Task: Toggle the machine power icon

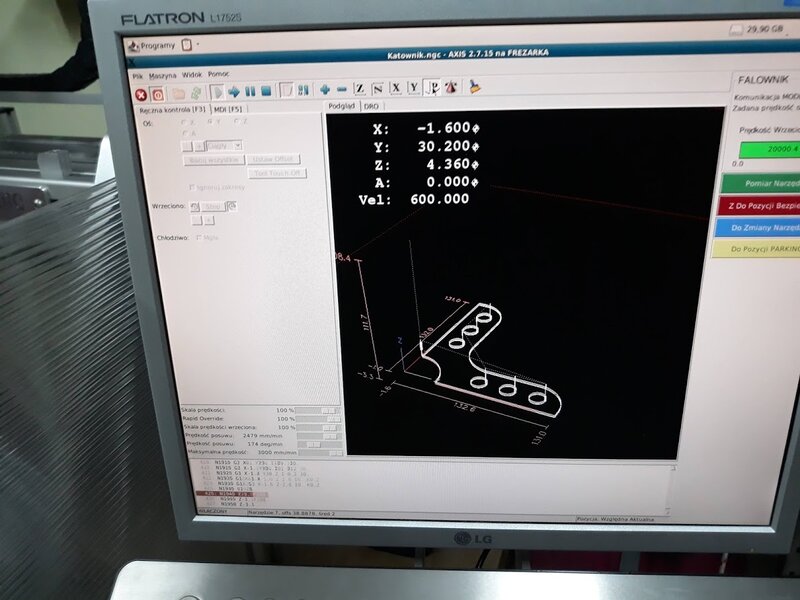Action: click(x=158, y=94)
